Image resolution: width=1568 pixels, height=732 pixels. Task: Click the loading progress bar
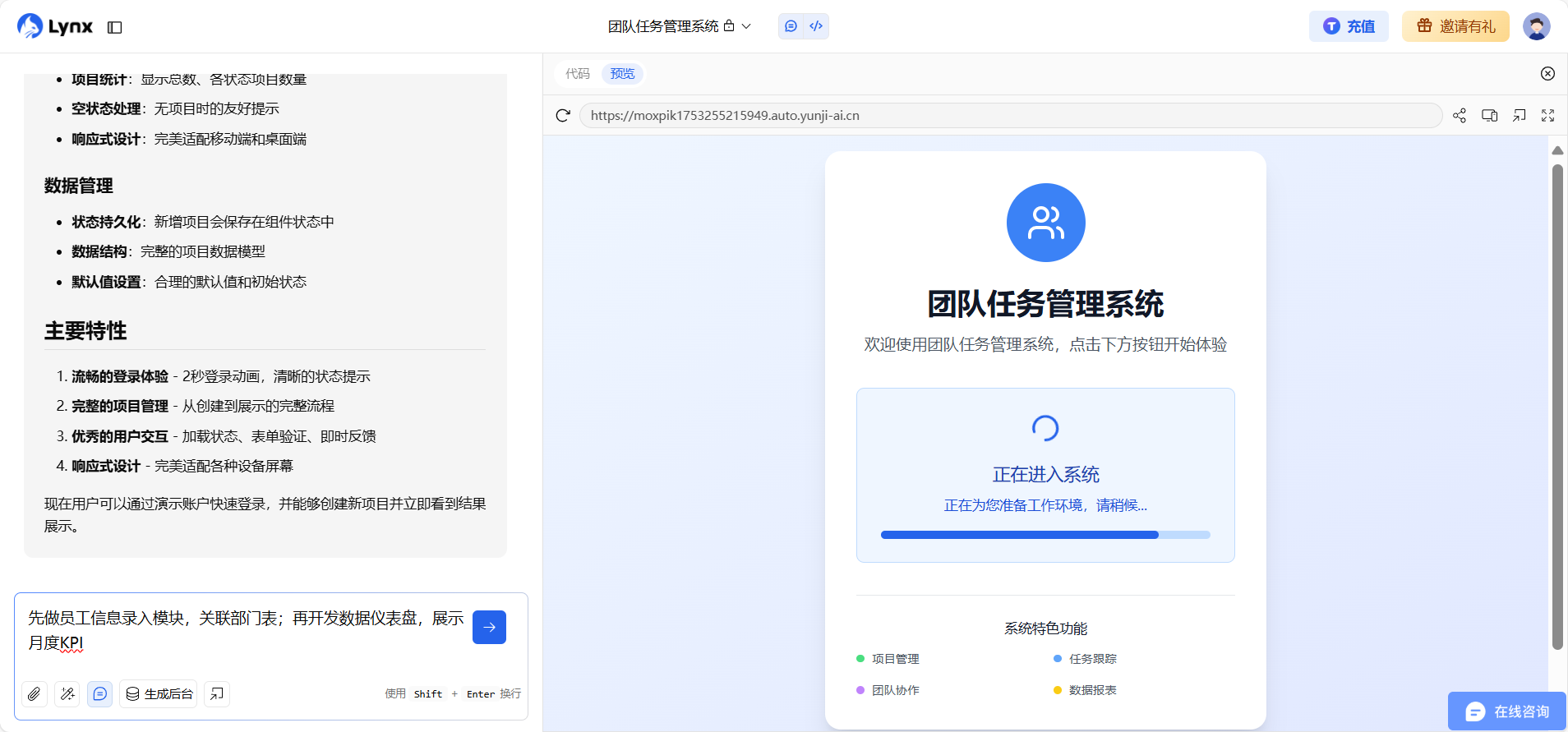pos(1045,535)
